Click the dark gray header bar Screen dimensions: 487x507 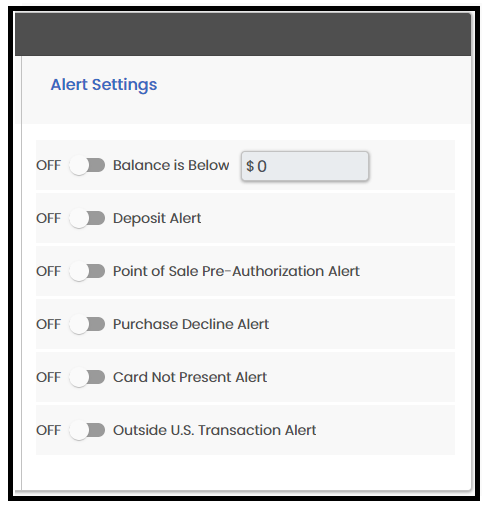coord(243,34)
